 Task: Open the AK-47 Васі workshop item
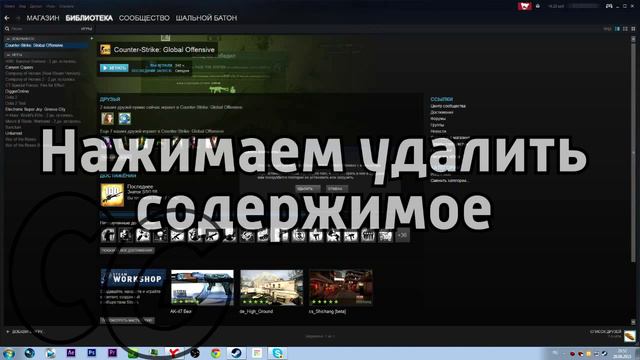tap(202, 287)
